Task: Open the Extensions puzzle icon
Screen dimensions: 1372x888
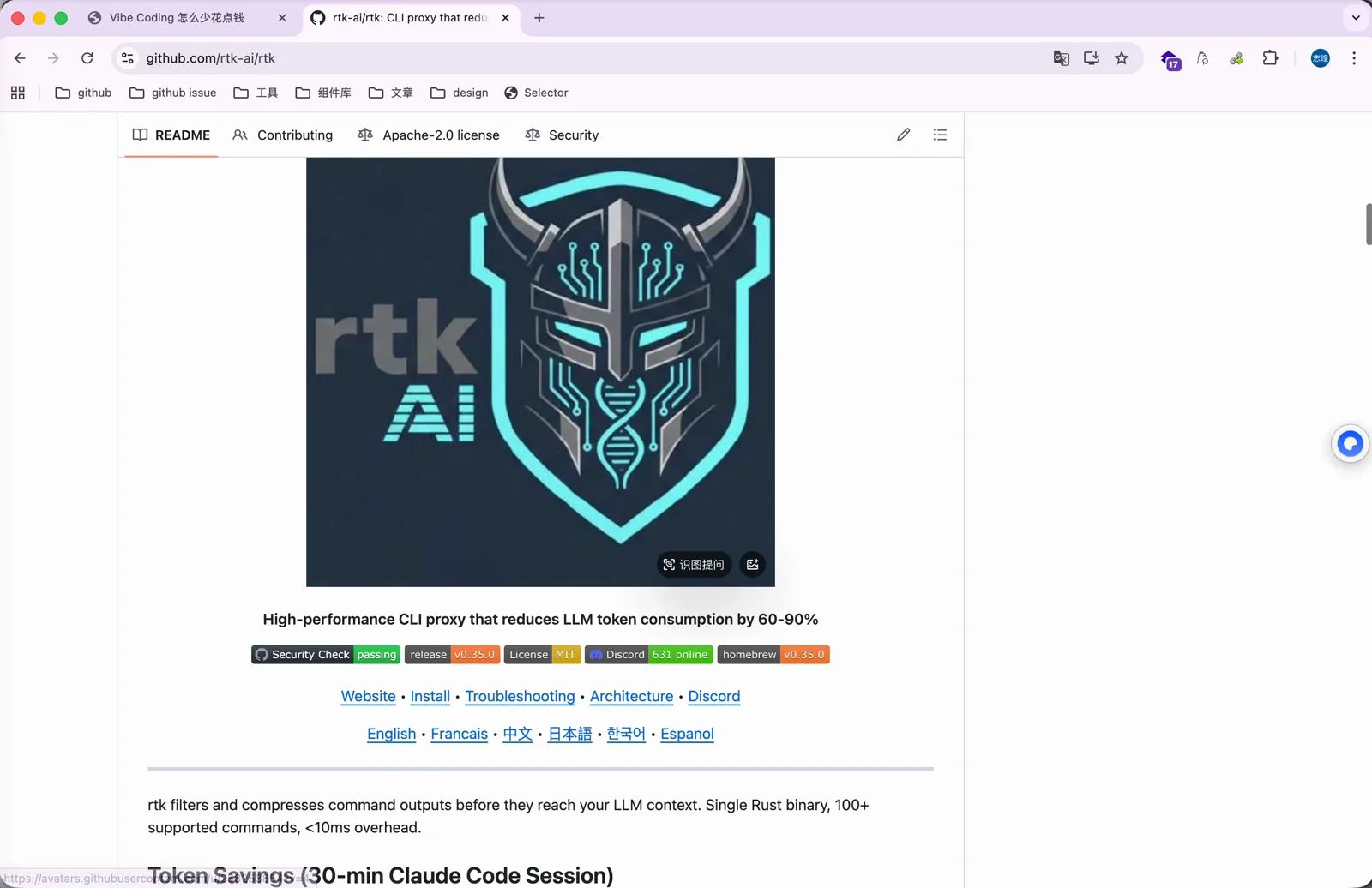Action: 1270,58
